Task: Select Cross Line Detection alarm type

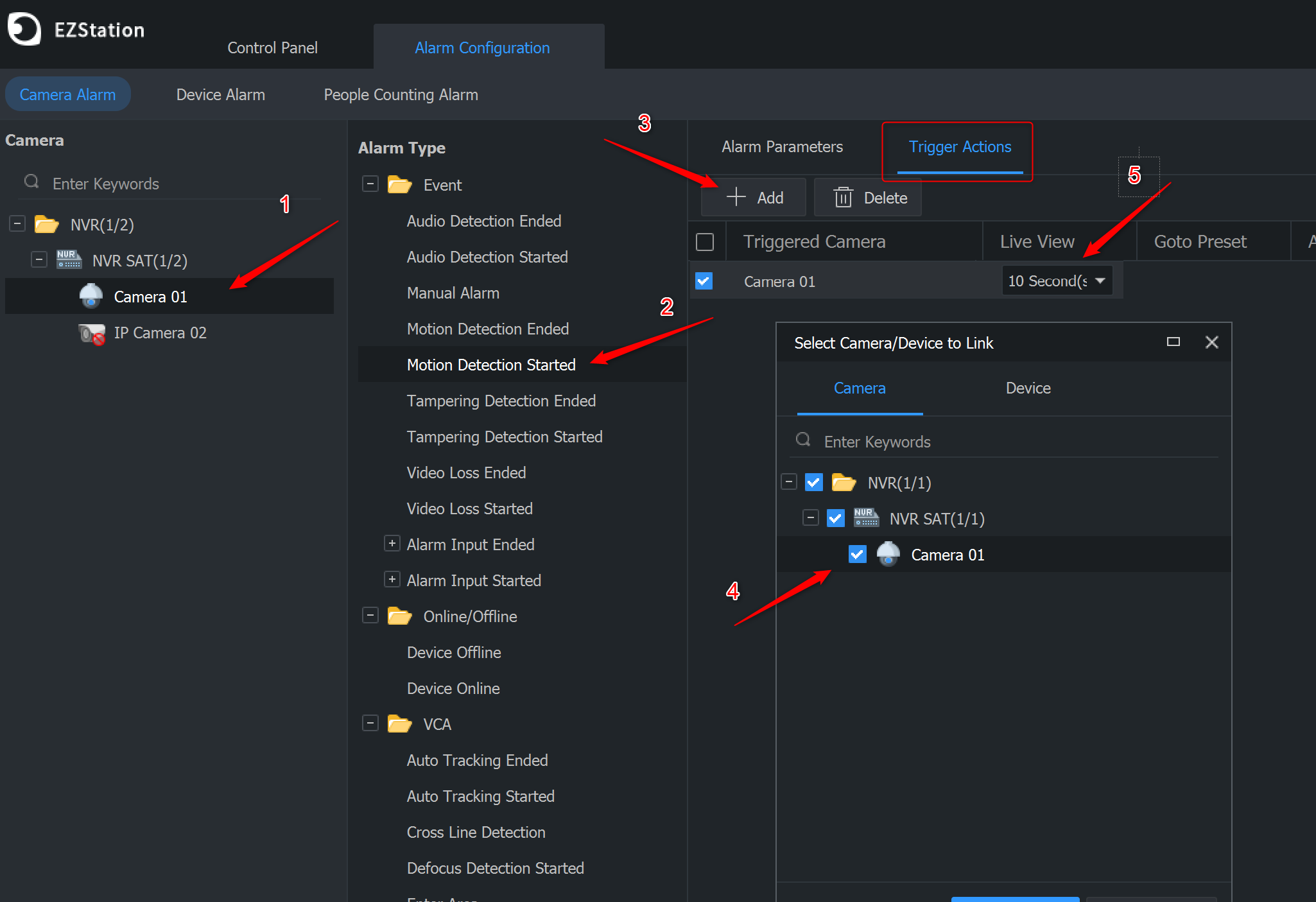Action: (x=476, y=833)
